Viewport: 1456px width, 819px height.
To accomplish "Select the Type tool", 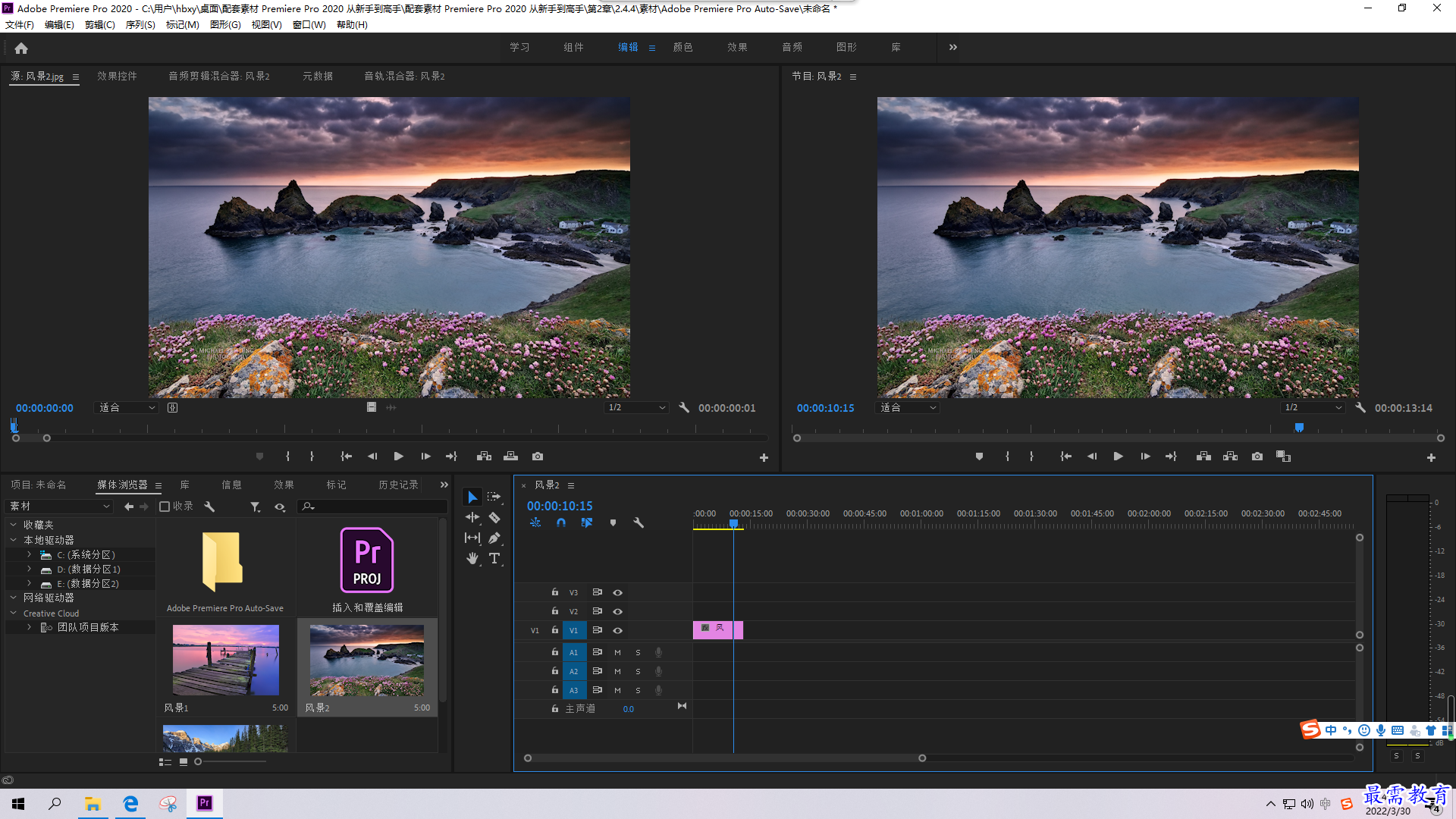I will [494, 558].
